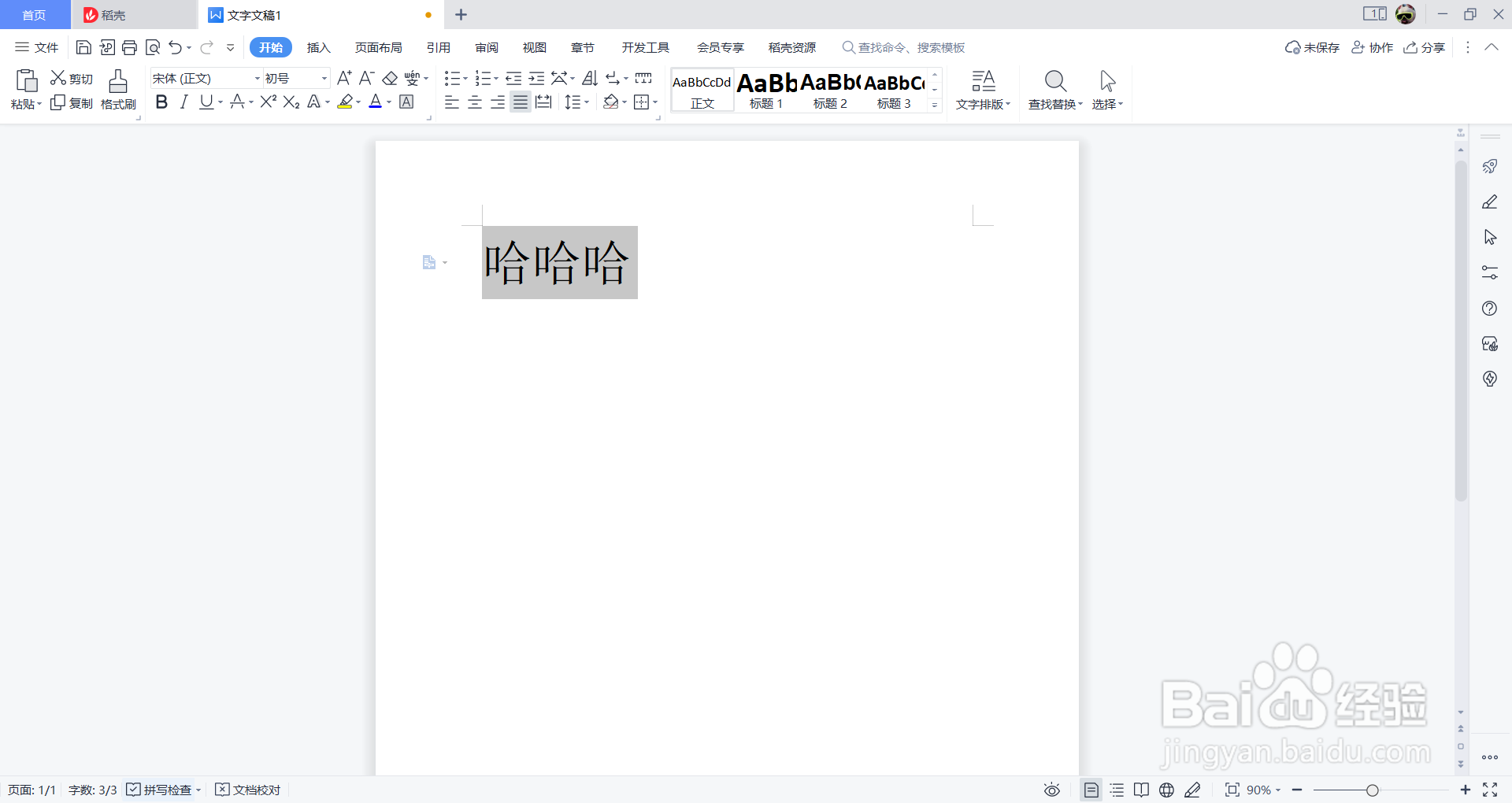Apply distributed alignment

(543, 102)
